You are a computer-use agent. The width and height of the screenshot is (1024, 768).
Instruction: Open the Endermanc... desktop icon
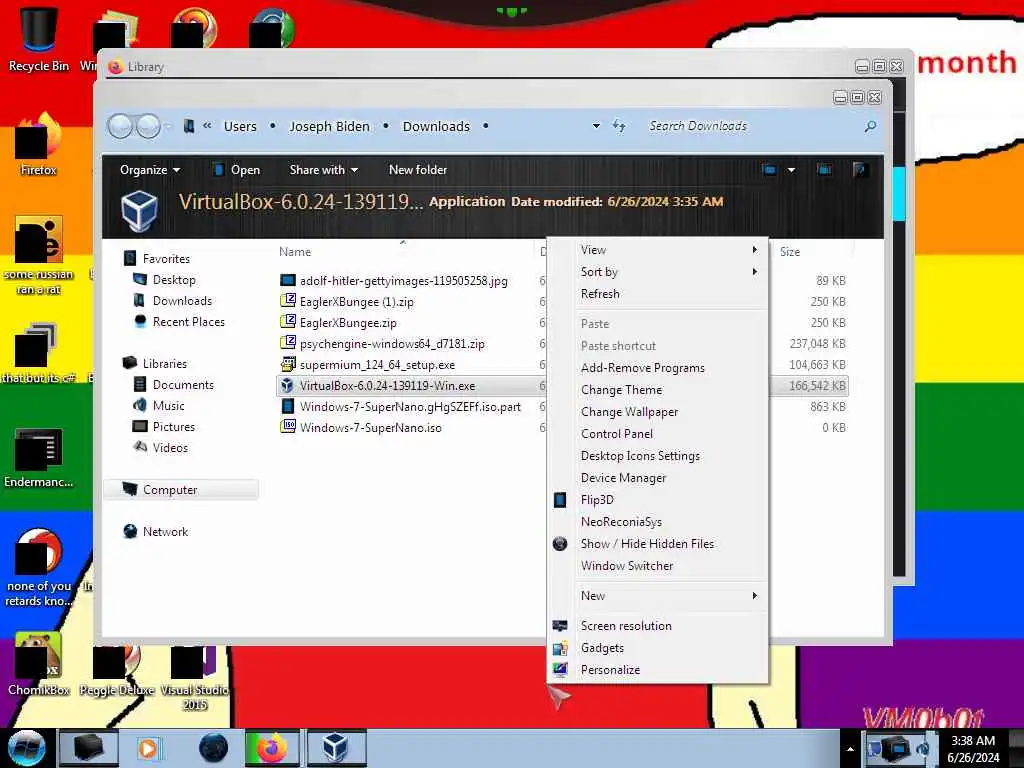[x=38, y=457]
